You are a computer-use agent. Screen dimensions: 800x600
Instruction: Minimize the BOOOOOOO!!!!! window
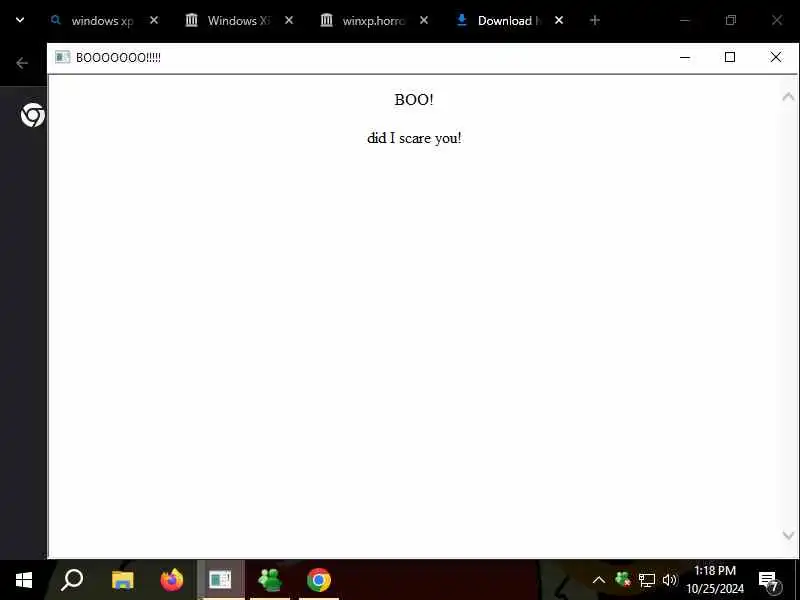(x=685, y=57)
